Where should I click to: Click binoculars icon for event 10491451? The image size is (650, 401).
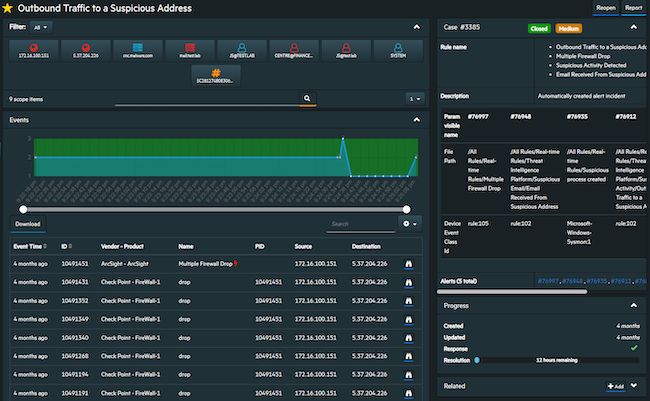[409, 265]
